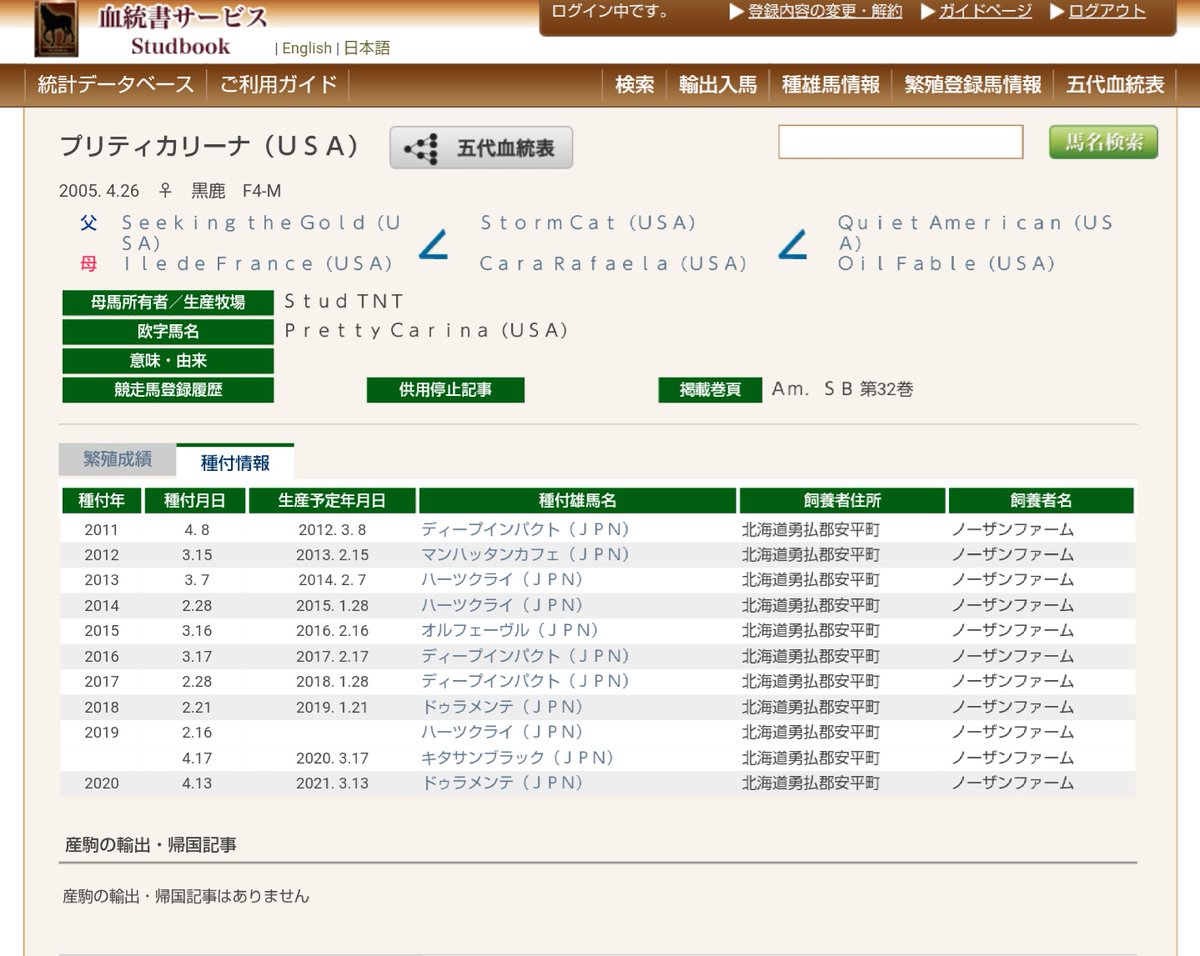This screenshot has width=1200, height=956.
Task: Click the 母馬所有者／生産牧場 label
Action: (x=168, y=303)
